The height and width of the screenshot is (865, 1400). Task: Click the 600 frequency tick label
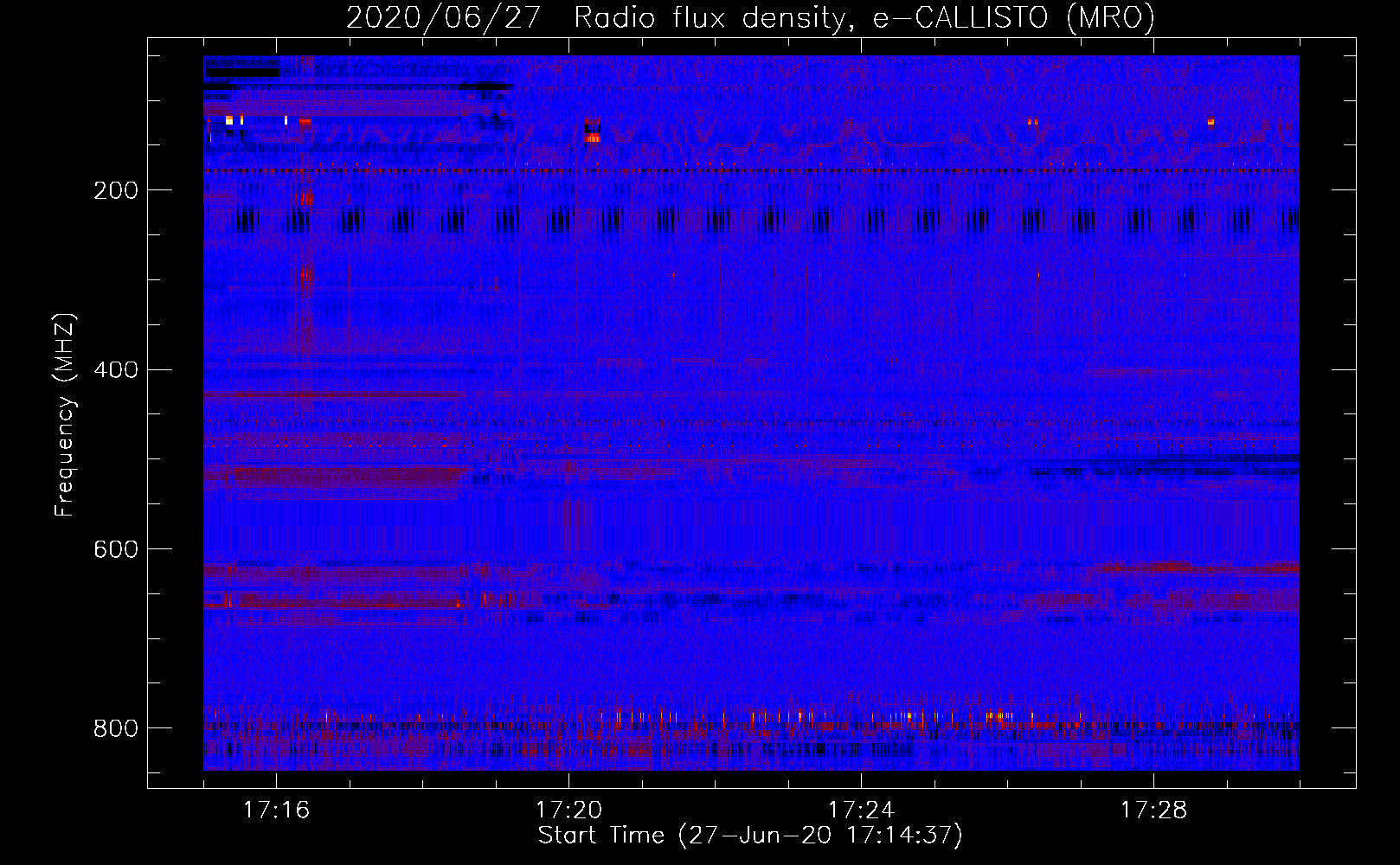116,549
